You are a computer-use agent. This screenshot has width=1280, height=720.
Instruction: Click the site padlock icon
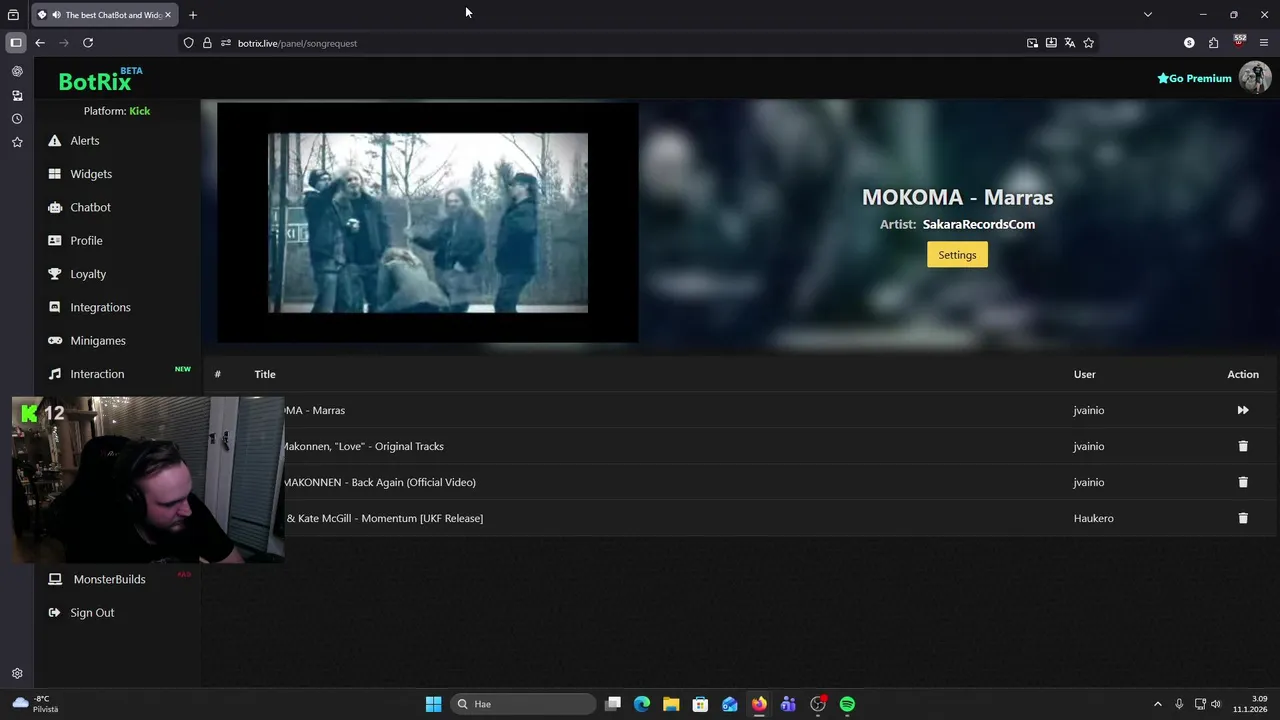207,43
